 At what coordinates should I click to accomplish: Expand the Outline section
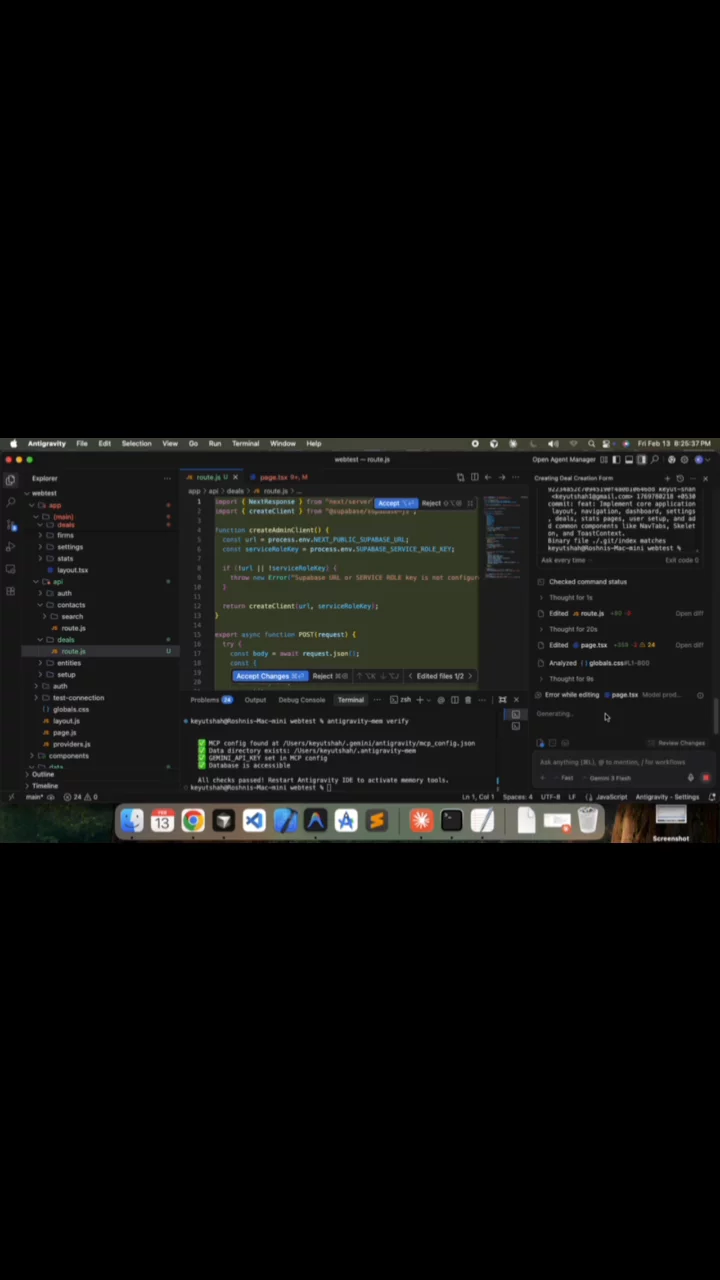click(43, 775)
